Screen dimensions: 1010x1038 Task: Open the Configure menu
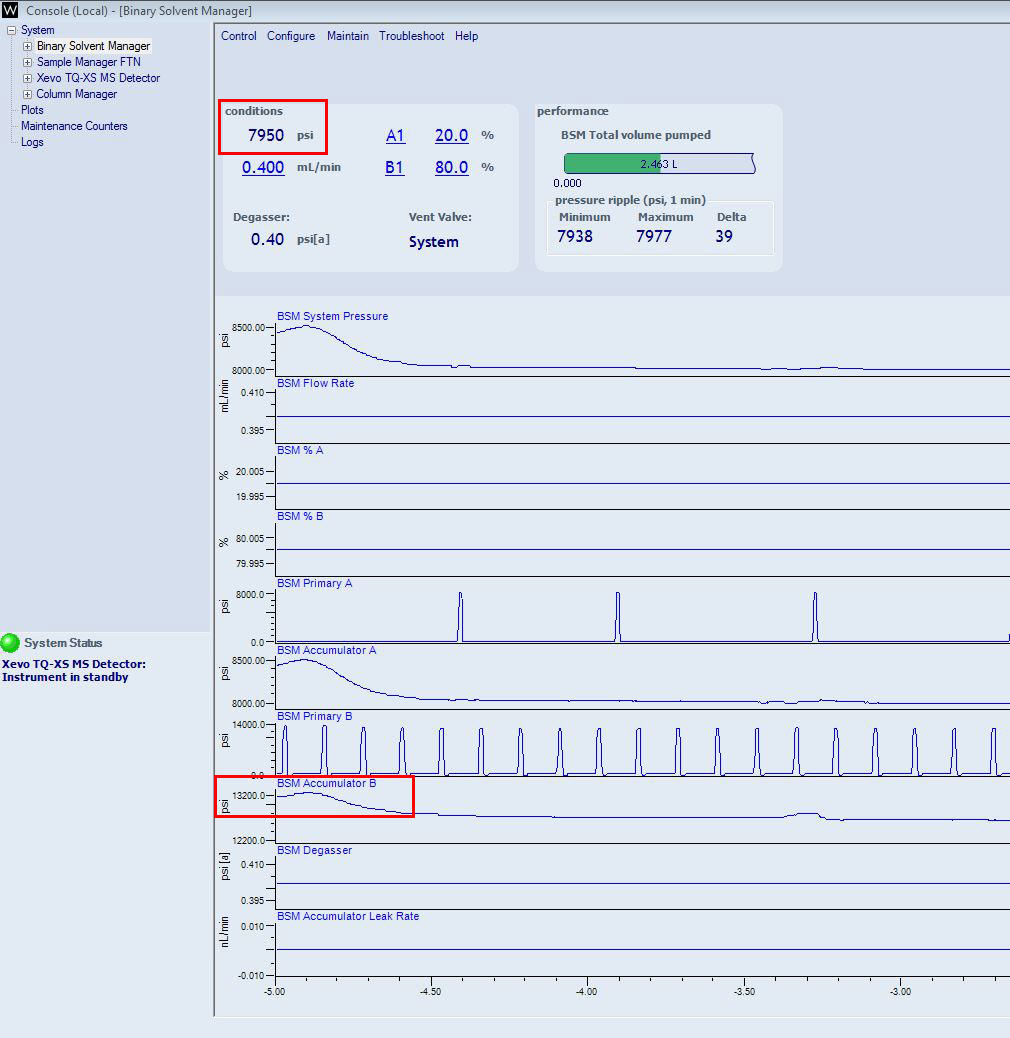coord(291,36)
